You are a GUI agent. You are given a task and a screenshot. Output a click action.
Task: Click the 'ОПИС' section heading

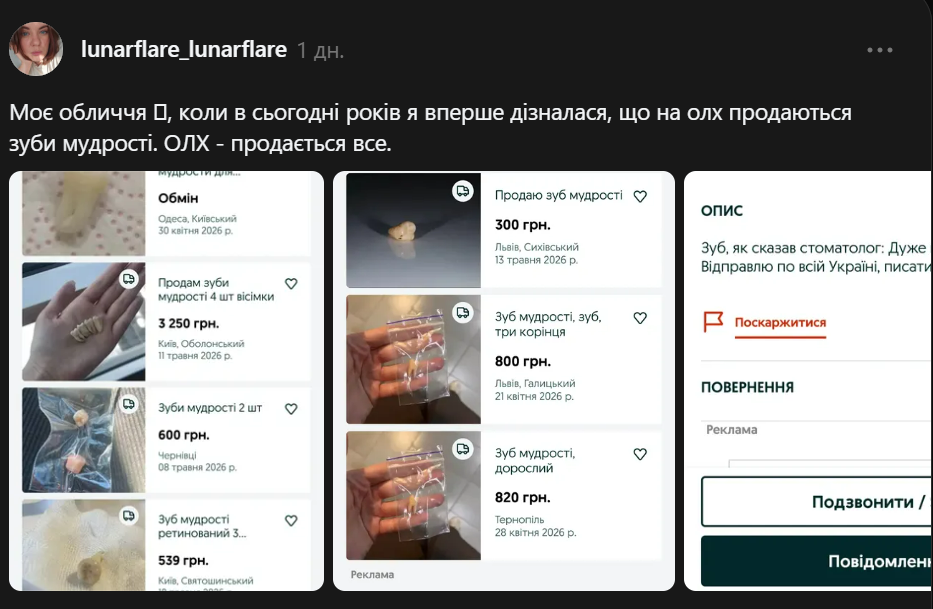pos(722,211)
